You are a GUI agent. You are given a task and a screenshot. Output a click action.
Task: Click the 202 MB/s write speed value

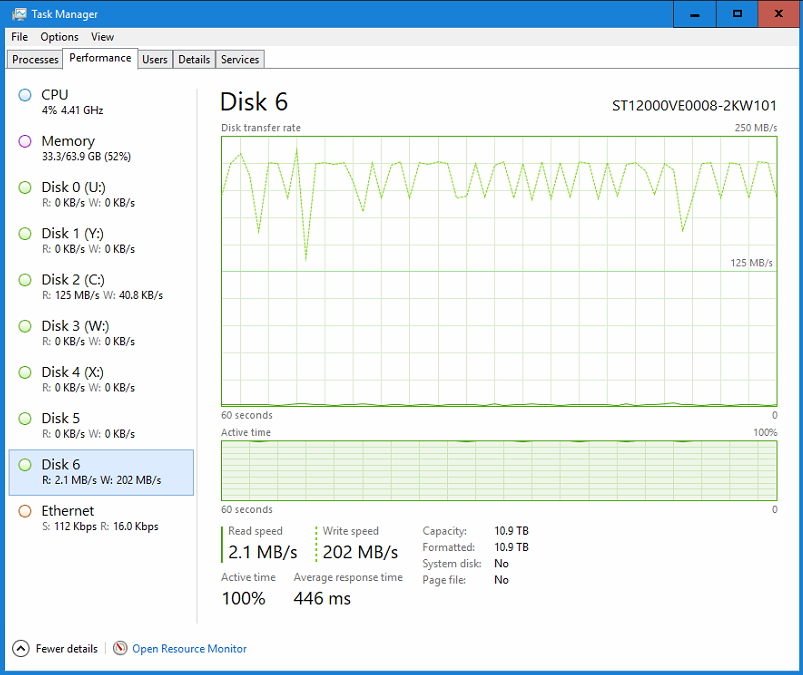tap(361, 552)
